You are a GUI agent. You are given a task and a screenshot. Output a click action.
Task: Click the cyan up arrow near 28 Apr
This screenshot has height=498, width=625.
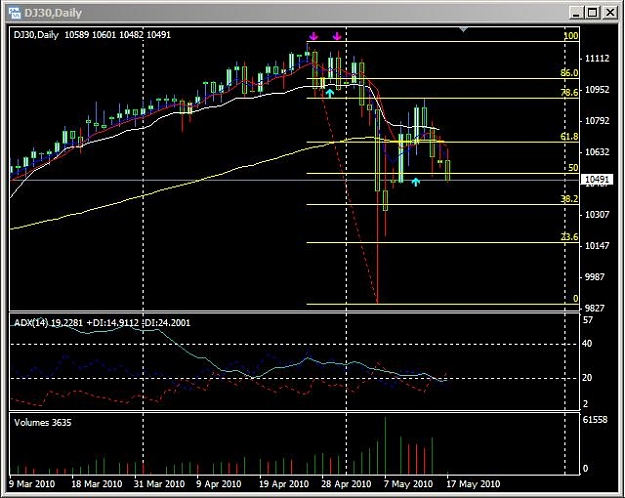click(330, 93)
